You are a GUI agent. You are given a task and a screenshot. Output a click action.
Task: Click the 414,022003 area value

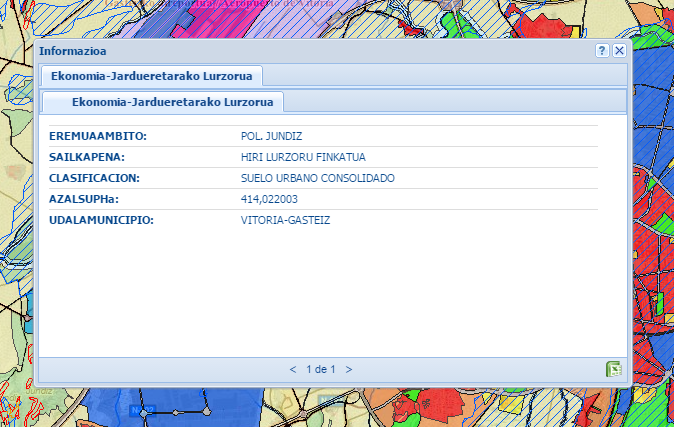(x=269, y=199)
